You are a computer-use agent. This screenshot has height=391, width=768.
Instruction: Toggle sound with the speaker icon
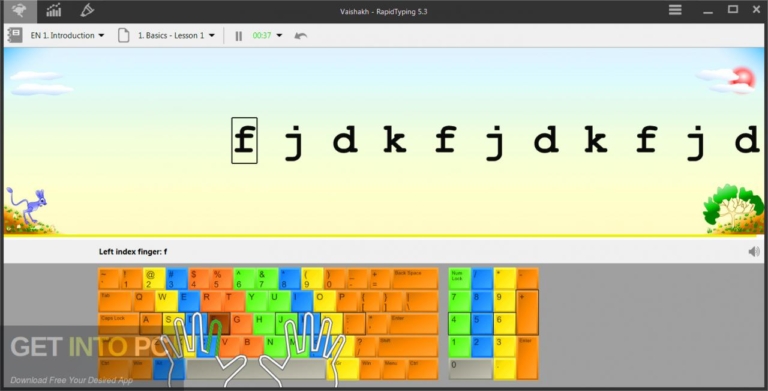point(754,251)
